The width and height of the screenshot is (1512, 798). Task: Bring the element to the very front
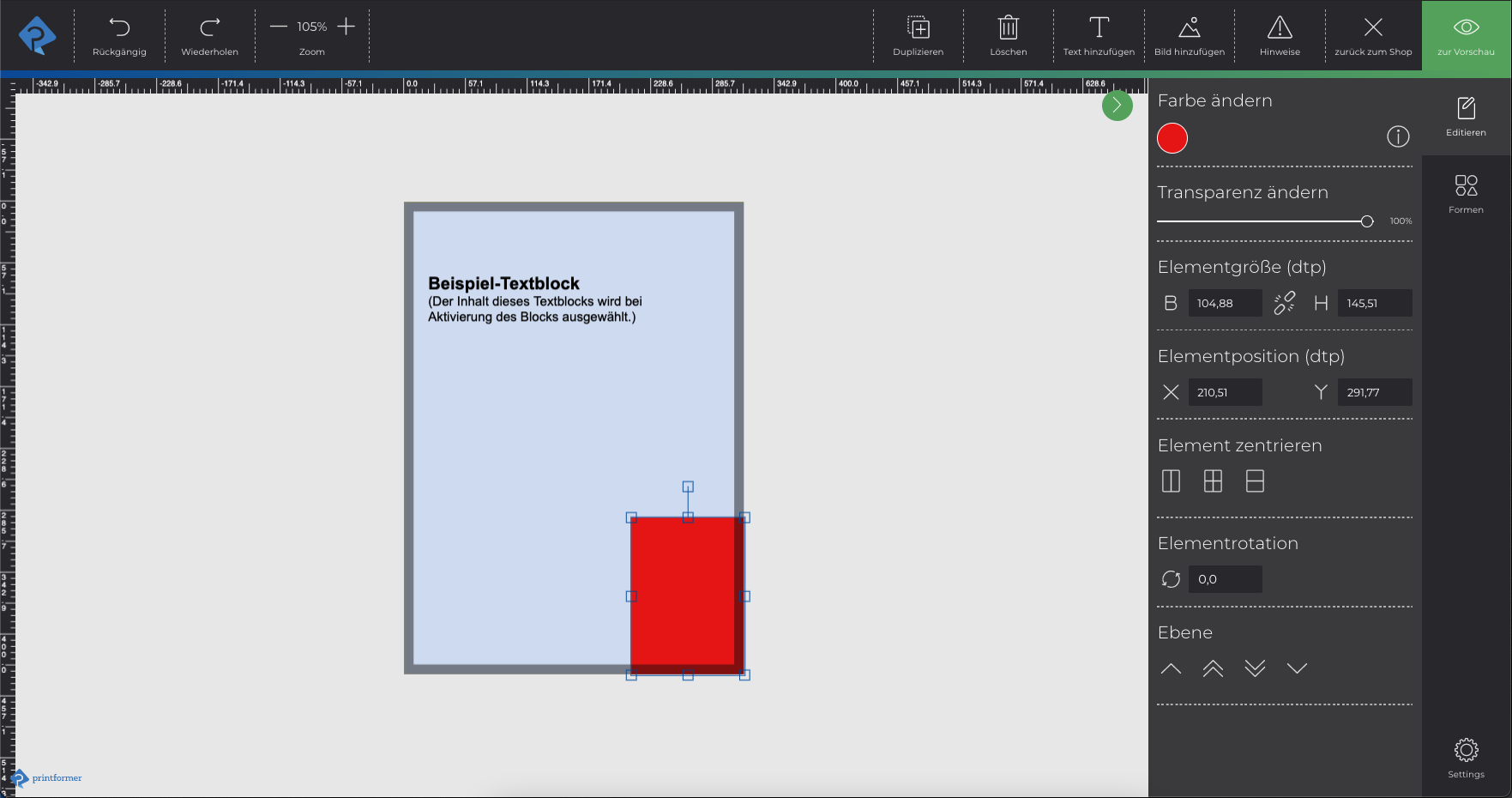(1213, 668)
